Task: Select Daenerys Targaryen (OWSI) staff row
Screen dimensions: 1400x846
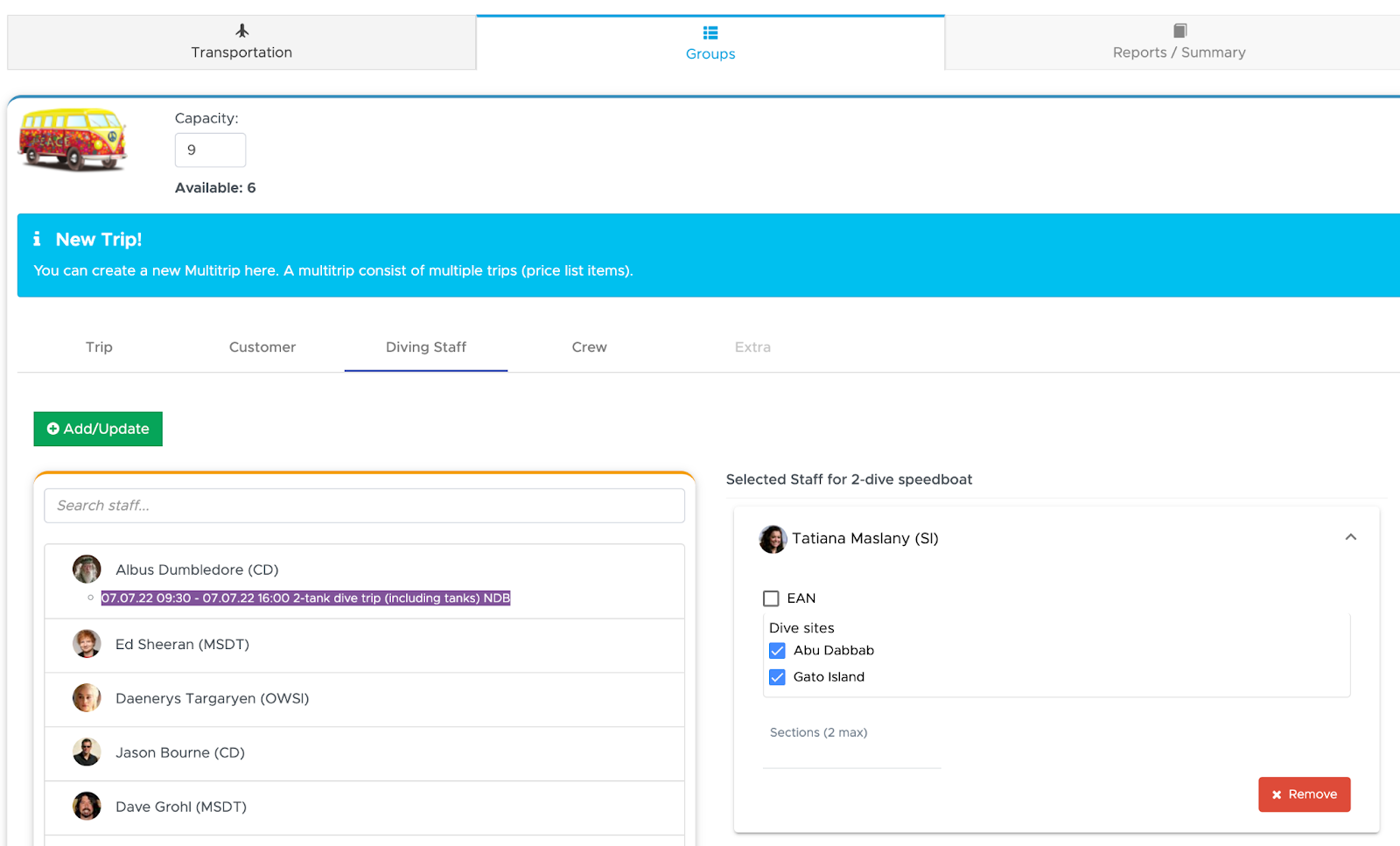Action: [x=365, y=700]
